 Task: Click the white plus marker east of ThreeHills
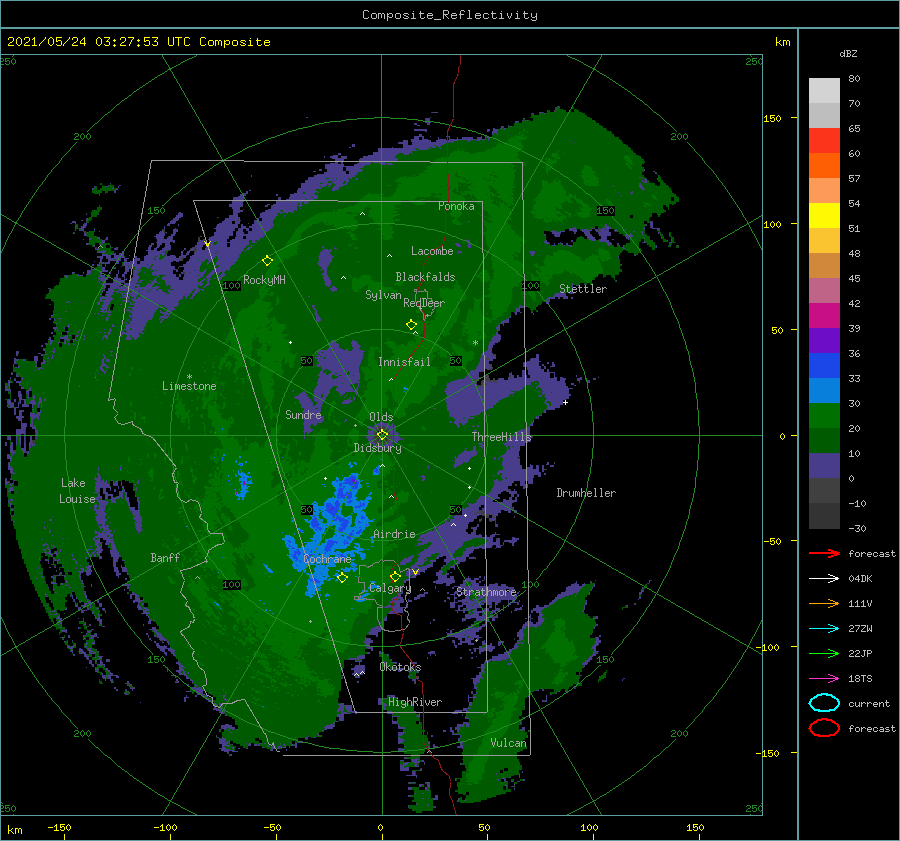[x=565, y=402]
